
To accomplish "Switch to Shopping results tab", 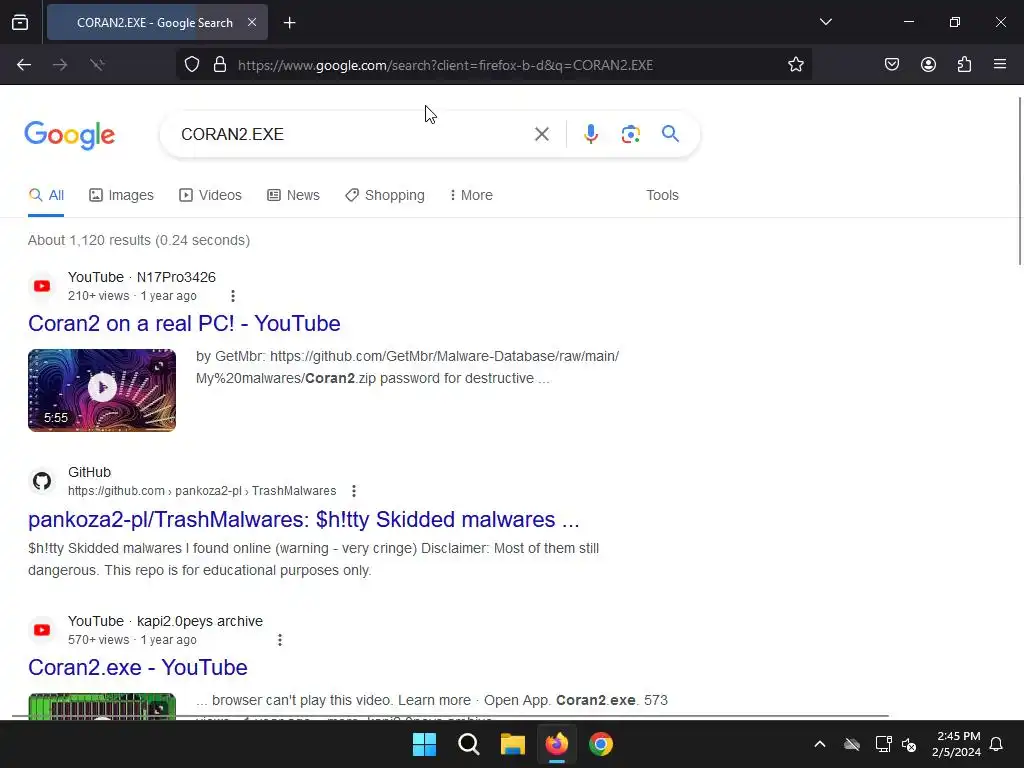I will (385, 195).
